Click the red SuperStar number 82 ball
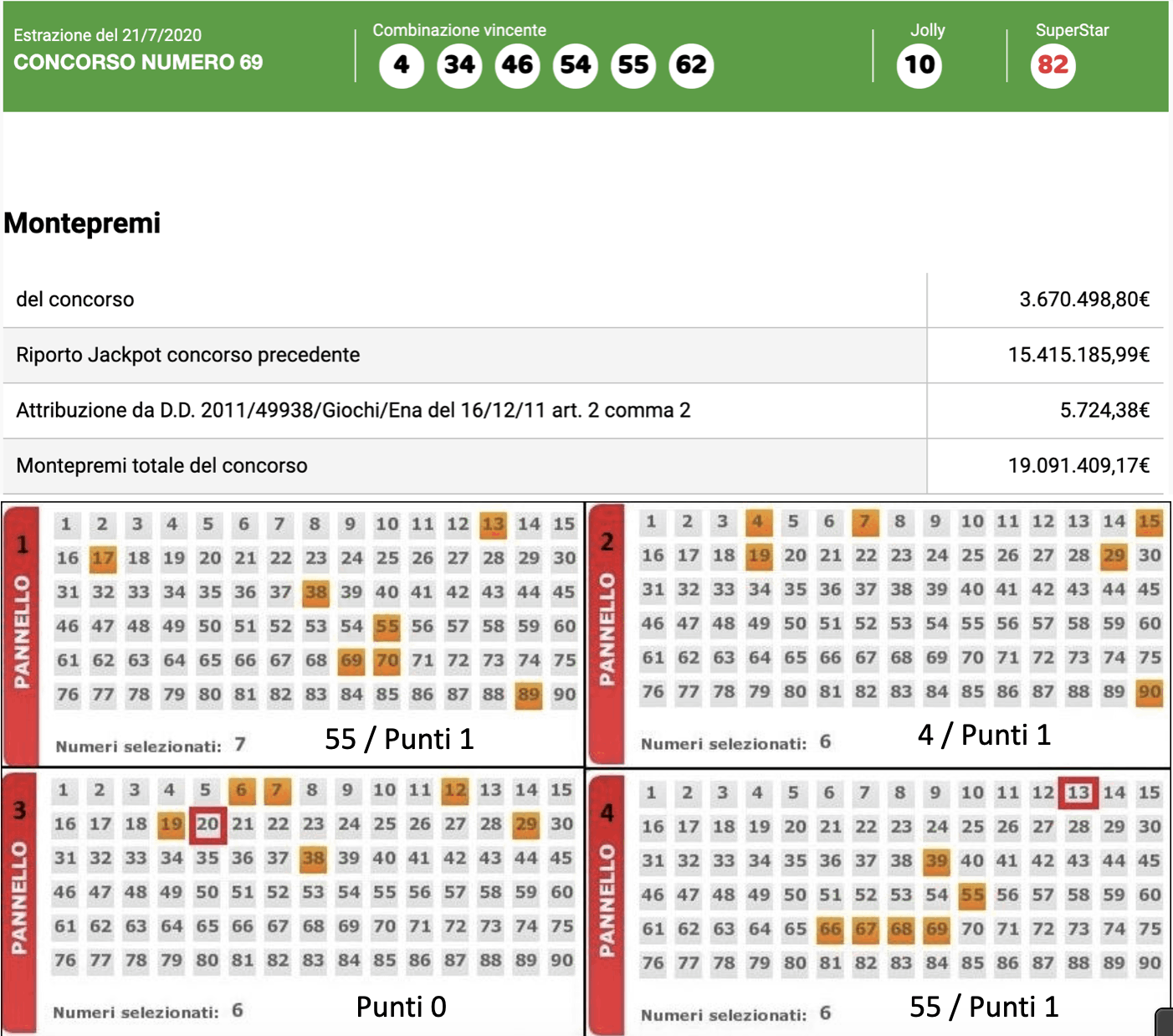 (1053, 65)
